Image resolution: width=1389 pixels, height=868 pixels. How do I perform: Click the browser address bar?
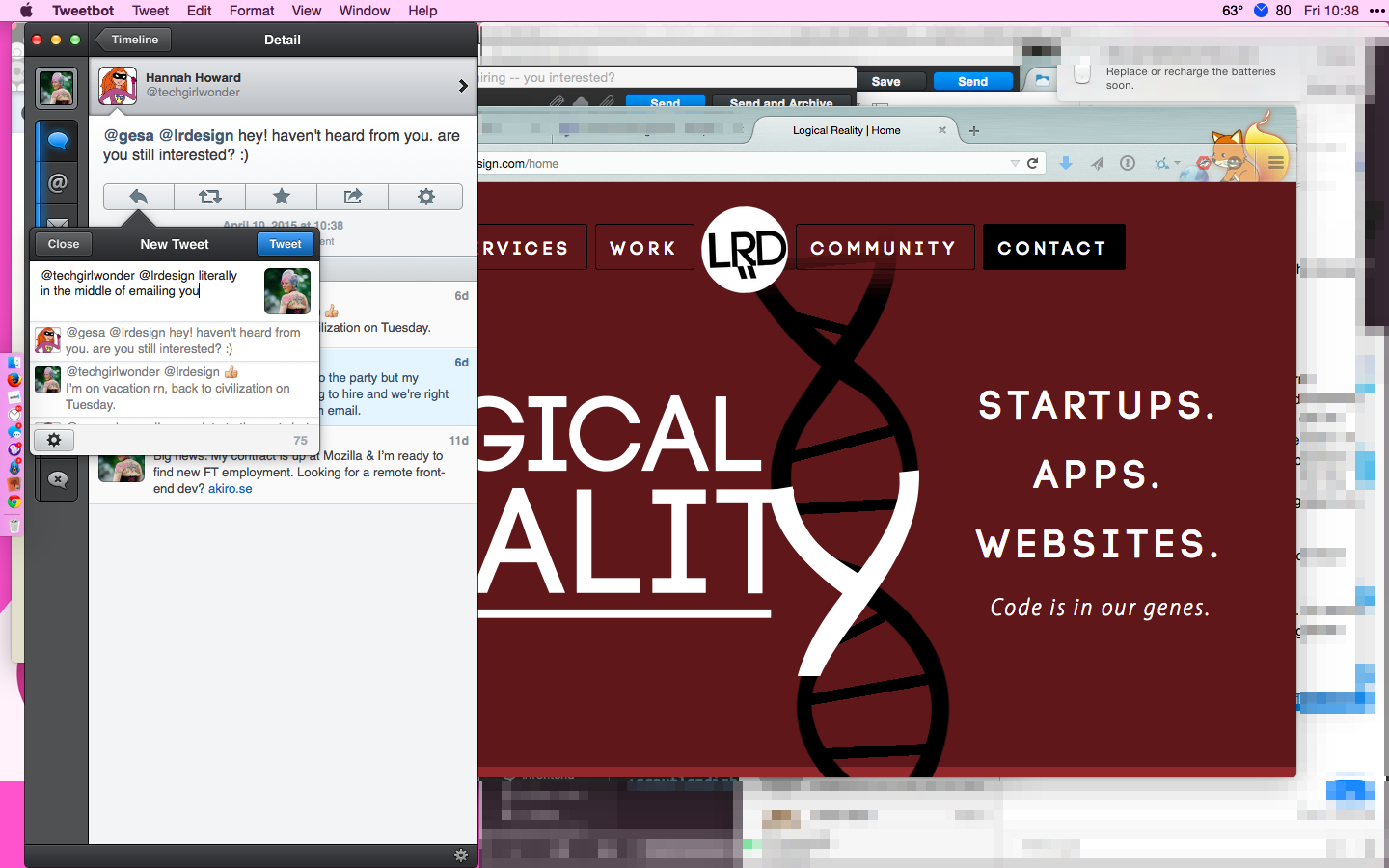pos(743,163)
